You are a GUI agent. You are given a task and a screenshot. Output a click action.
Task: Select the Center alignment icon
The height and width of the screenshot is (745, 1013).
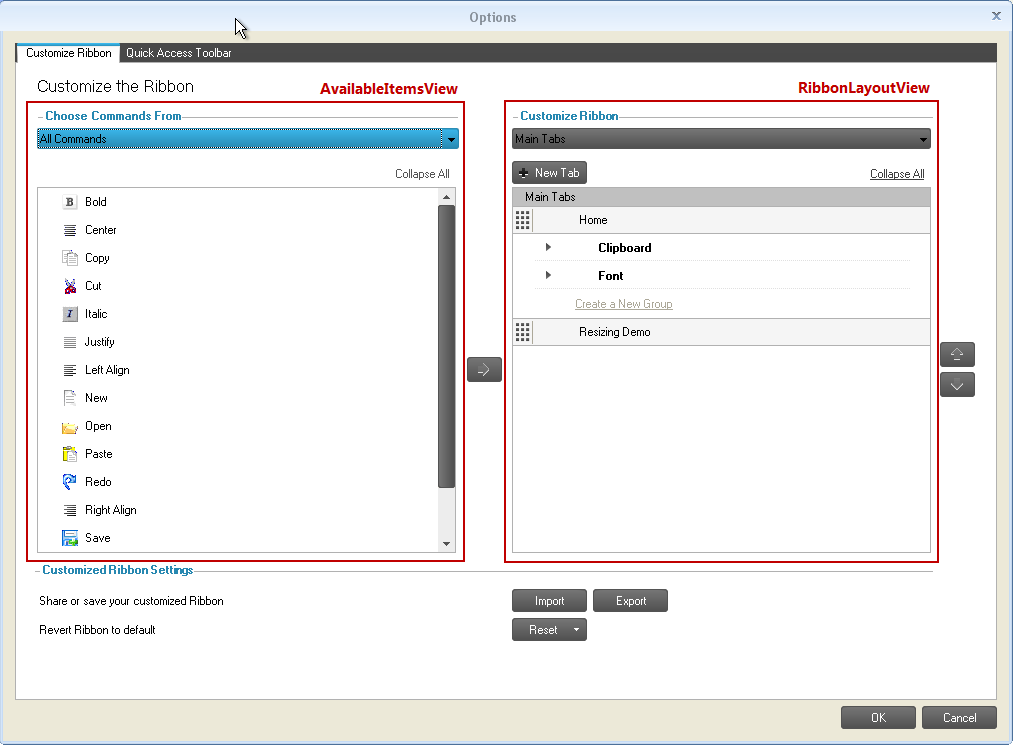coord(68,229)
